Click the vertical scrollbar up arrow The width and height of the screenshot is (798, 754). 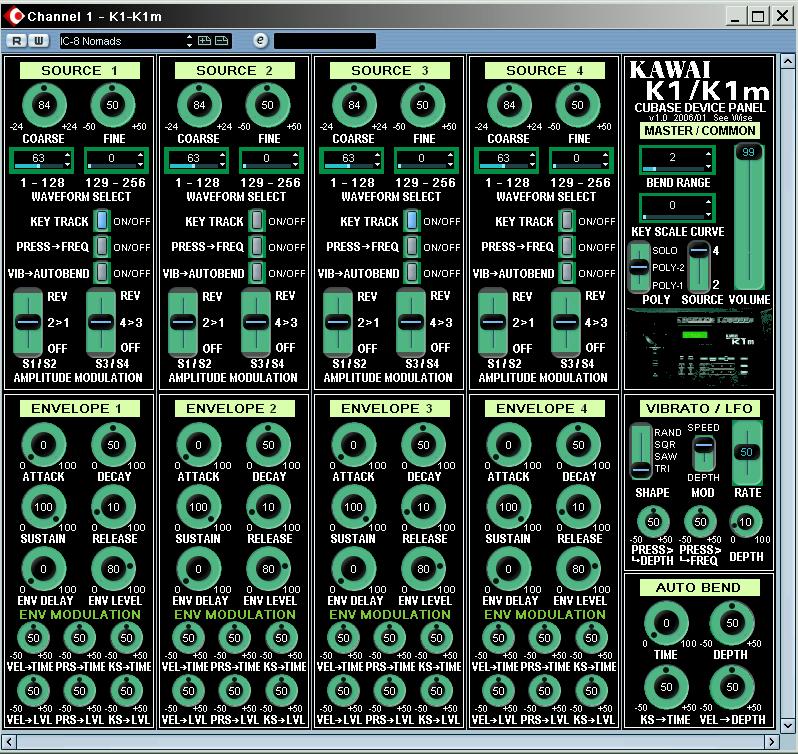pos(787,62)
